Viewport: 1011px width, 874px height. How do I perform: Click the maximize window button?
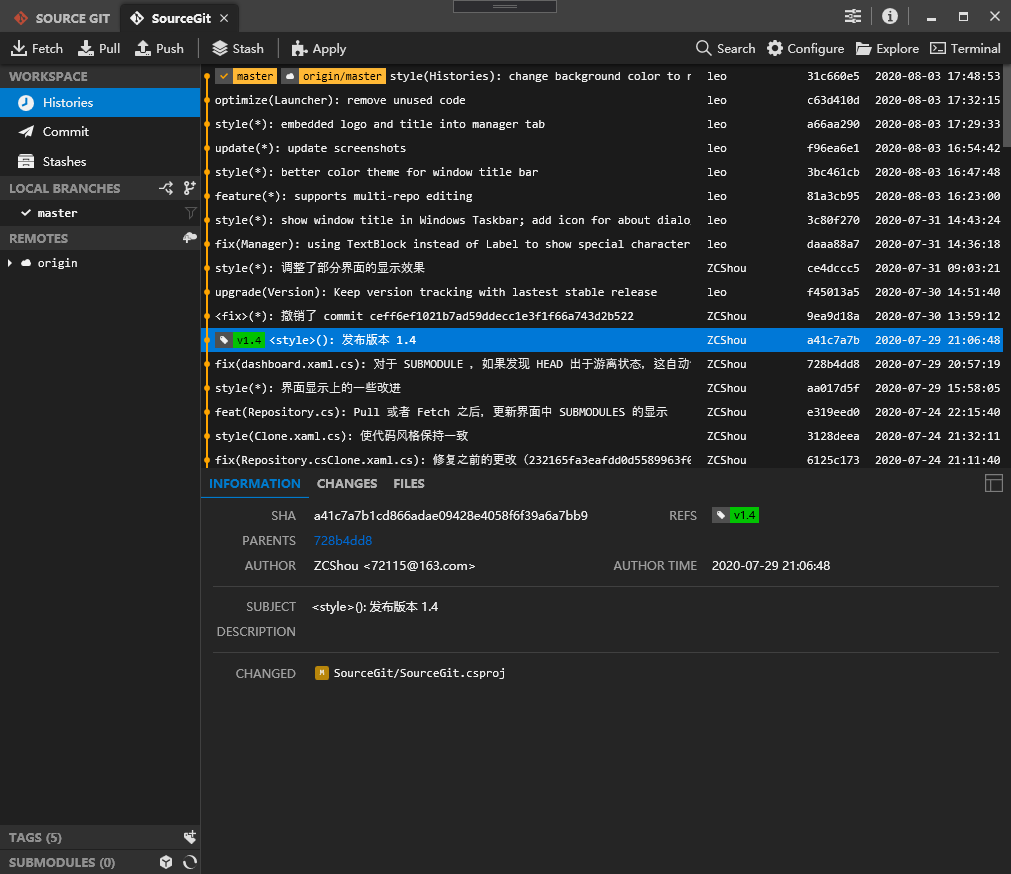963,17
